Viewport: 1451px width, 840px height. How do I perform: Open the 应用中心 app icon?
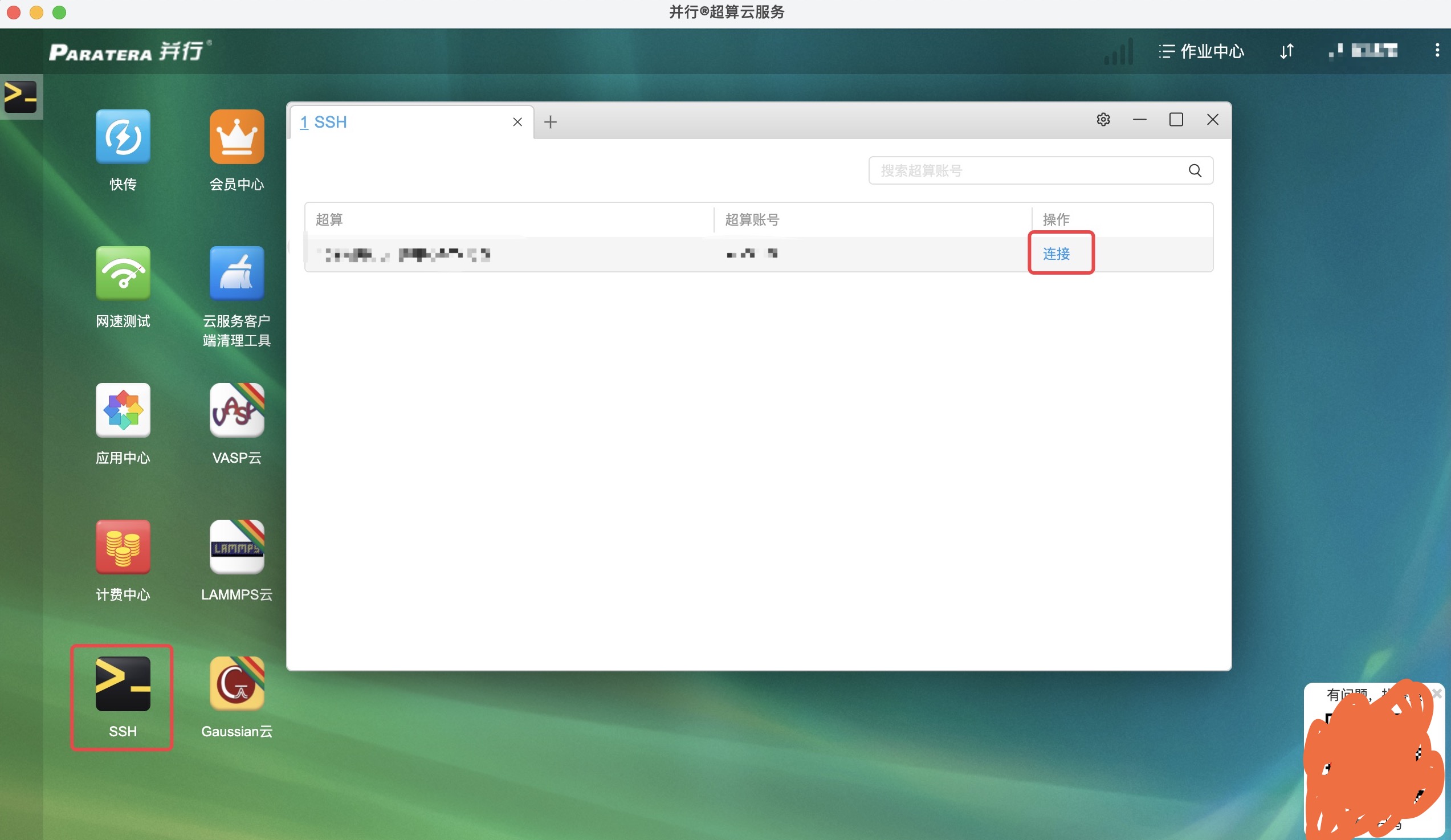point(123,410)
